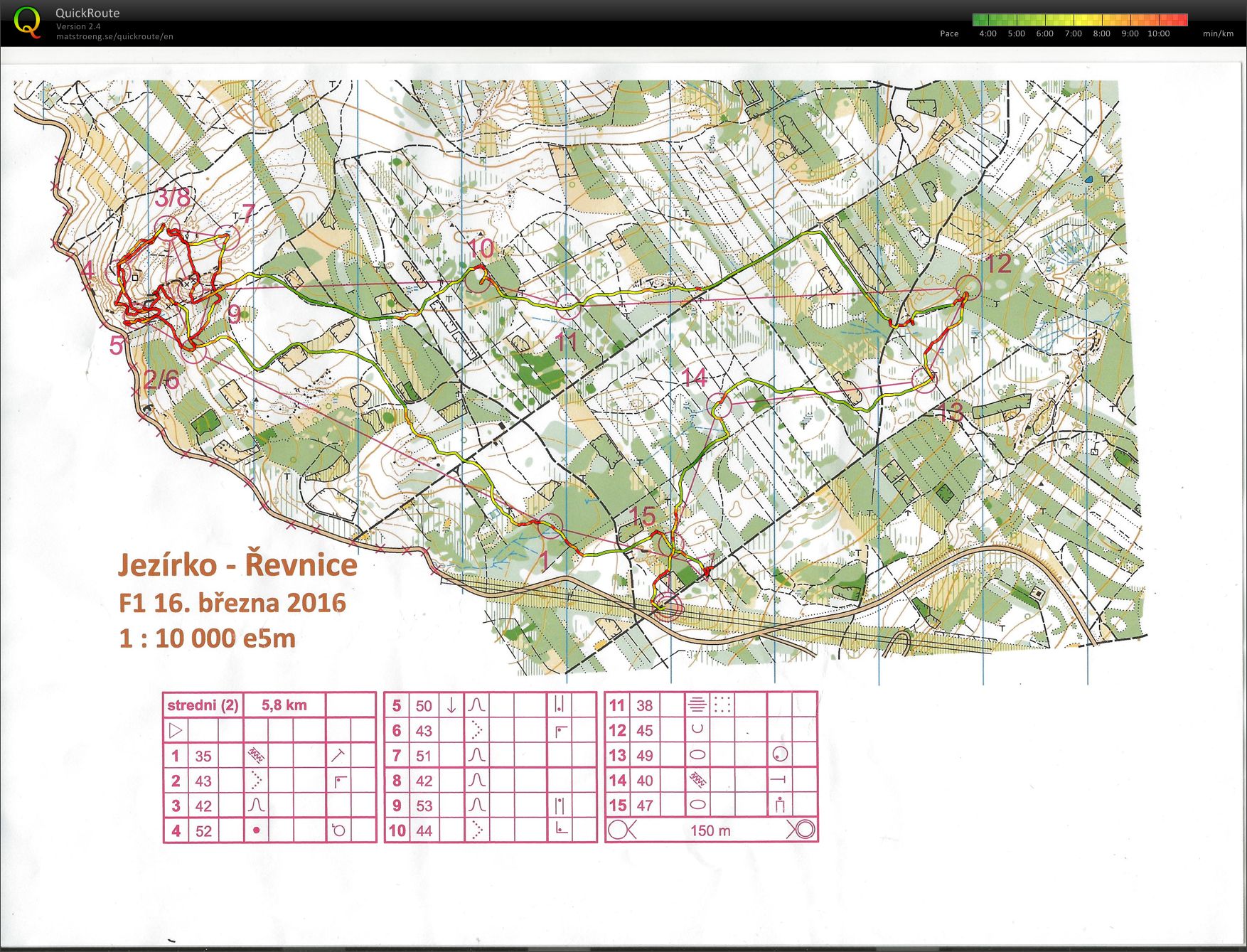
Task: Click control code 35 in table row 1
Action: tap(203, 756)
